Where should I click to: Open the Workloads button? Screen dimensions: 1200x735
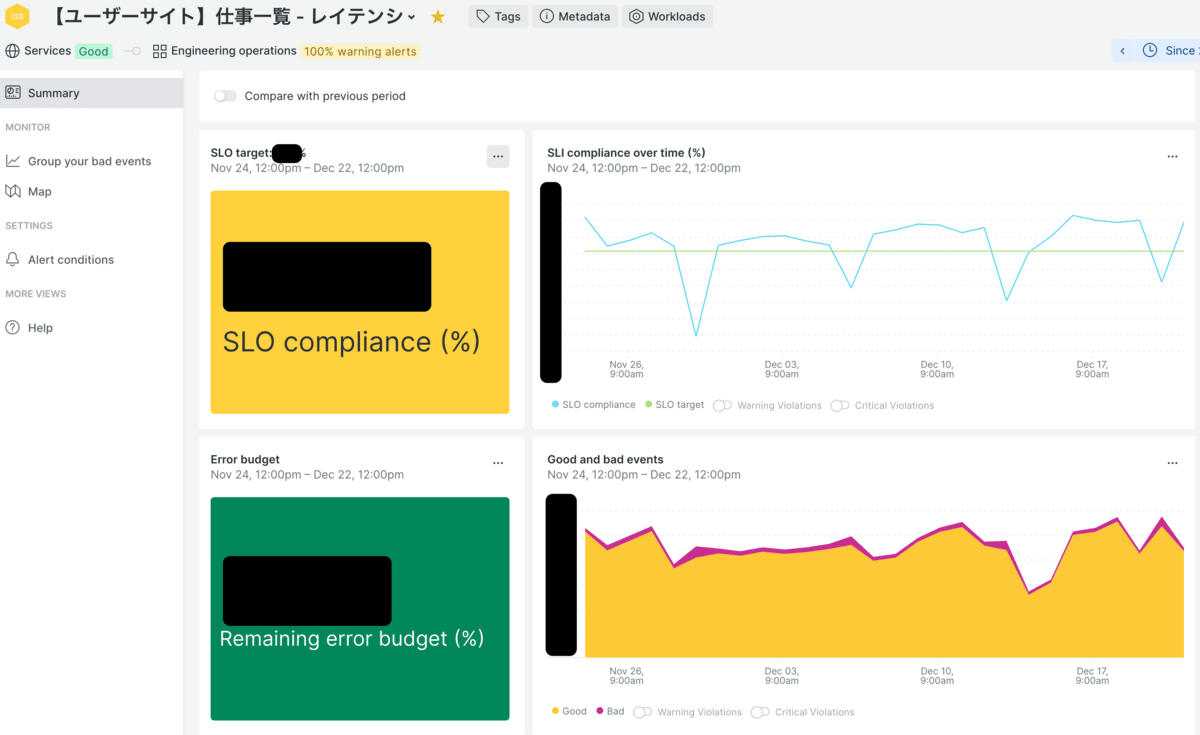(x=667, y=16)
